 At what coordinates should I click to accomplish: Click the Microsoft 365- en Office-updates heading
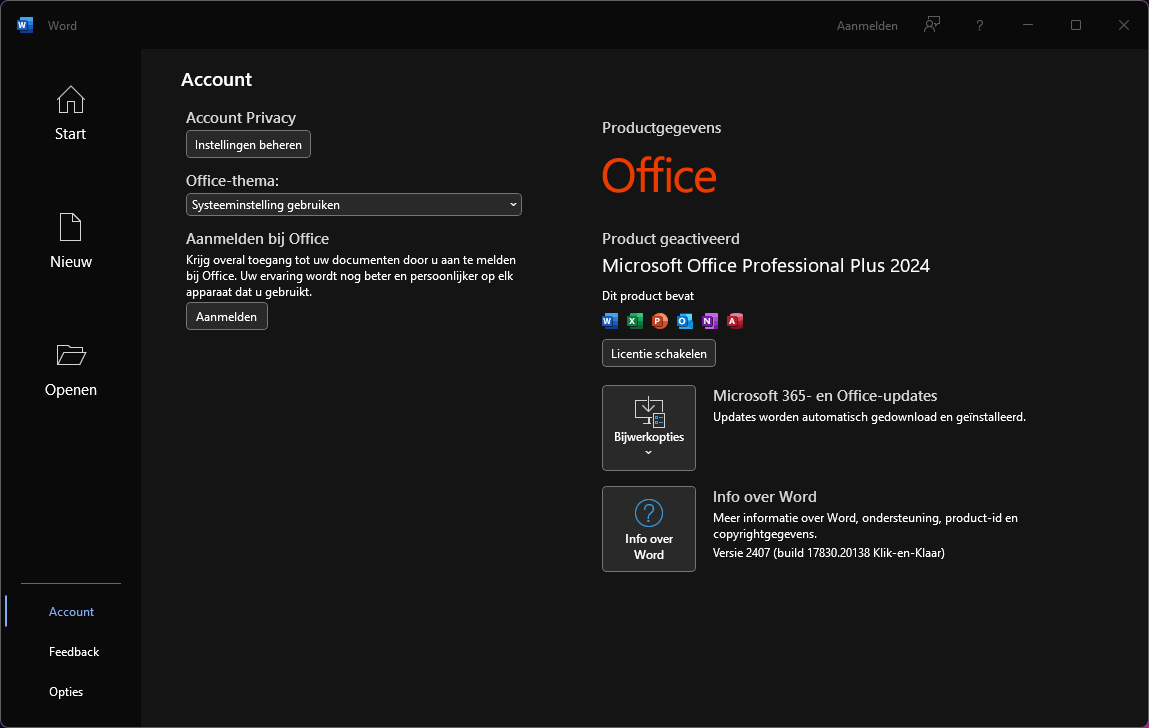[x=825, y=396]
